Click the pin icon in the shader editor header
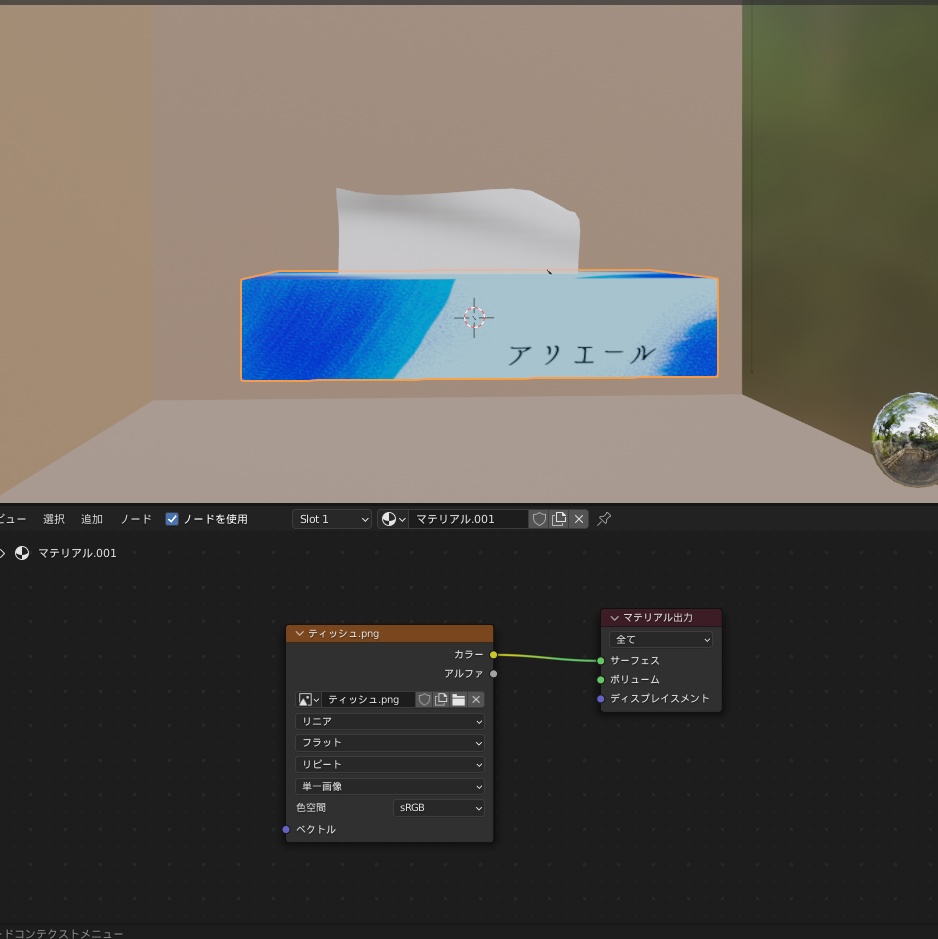The width and height of the screenshot is (938, 939). [x=603, y=519]
